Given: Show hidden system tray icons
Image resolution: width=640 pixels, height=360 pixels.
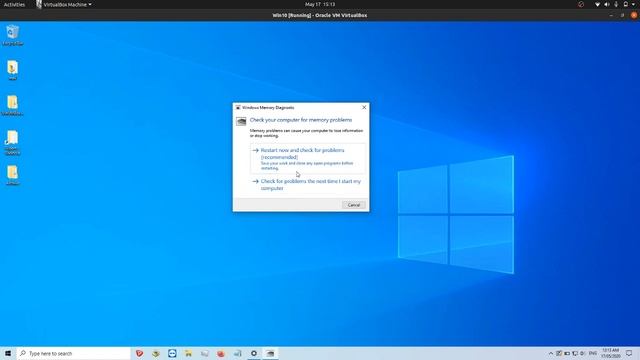Looking at the screenshot, I should point(551,353).
